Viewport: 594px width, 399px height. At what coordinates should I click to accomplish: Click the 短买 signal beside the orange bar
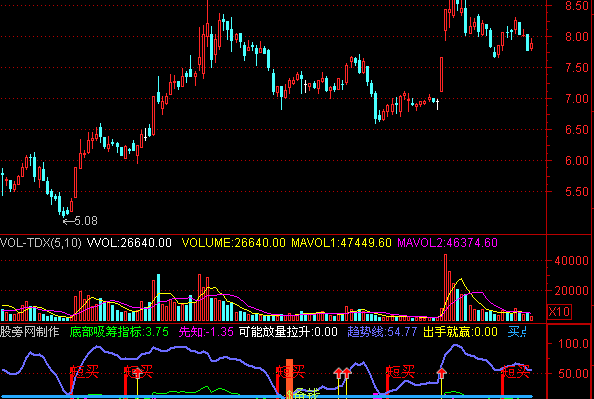(290, 372)
